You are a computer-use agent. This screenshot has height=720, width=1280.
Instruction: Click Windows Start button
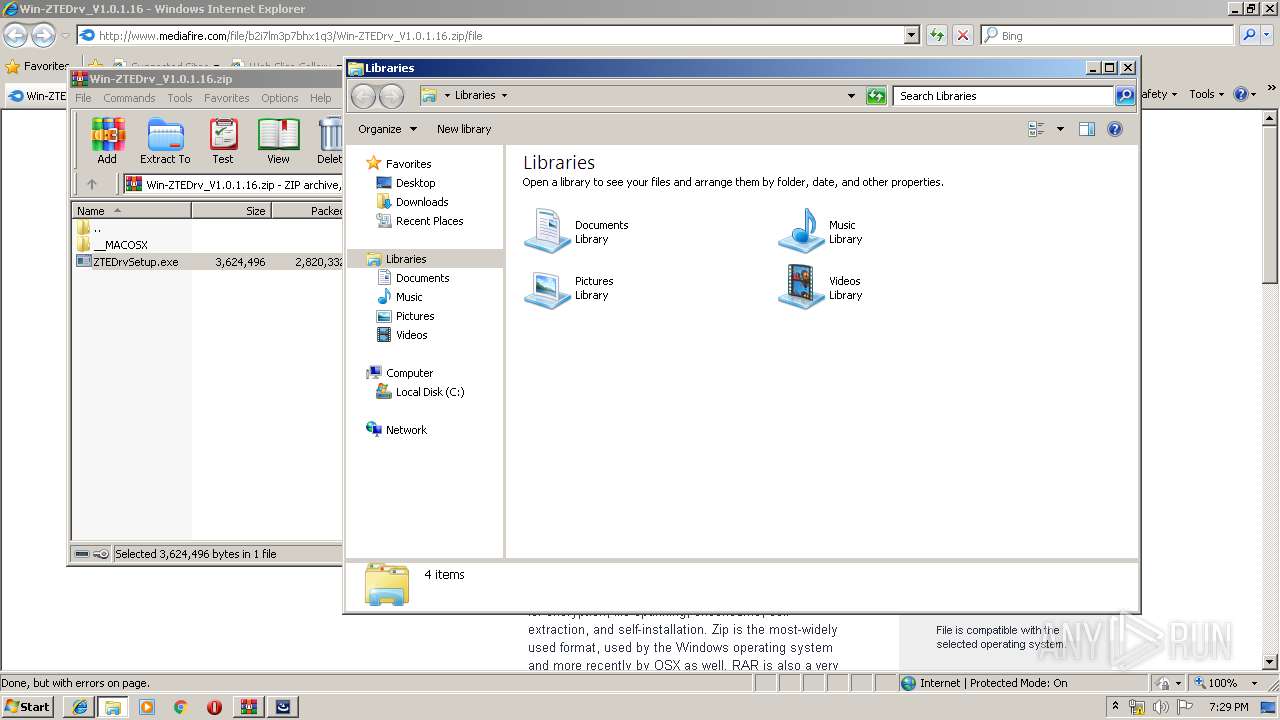pos(28,707)
